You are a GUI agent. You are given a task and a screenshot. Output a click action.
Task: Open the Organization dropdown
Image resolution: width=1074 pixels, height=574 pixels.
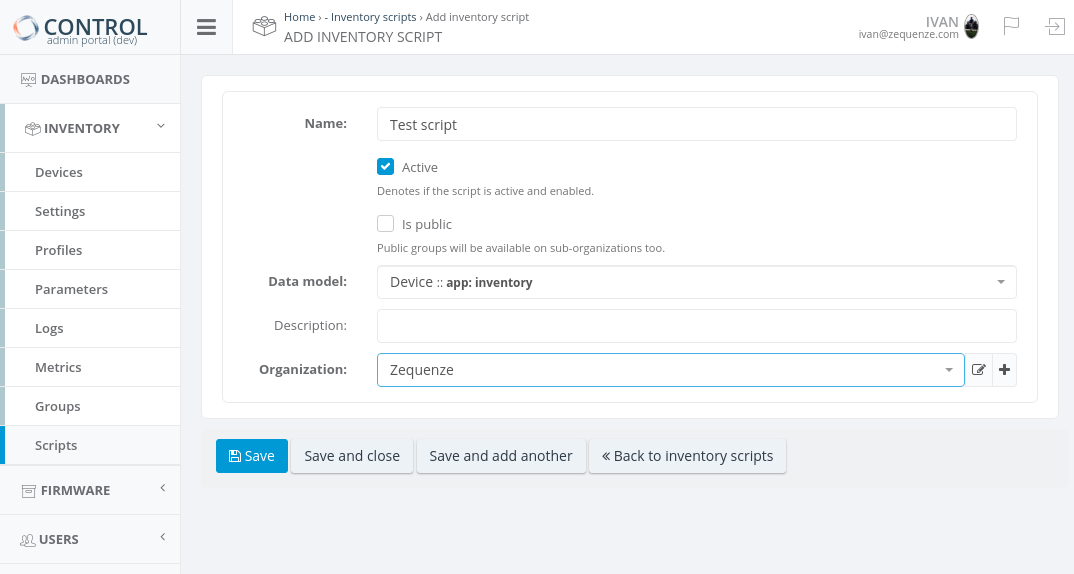[x=670, y=370]
